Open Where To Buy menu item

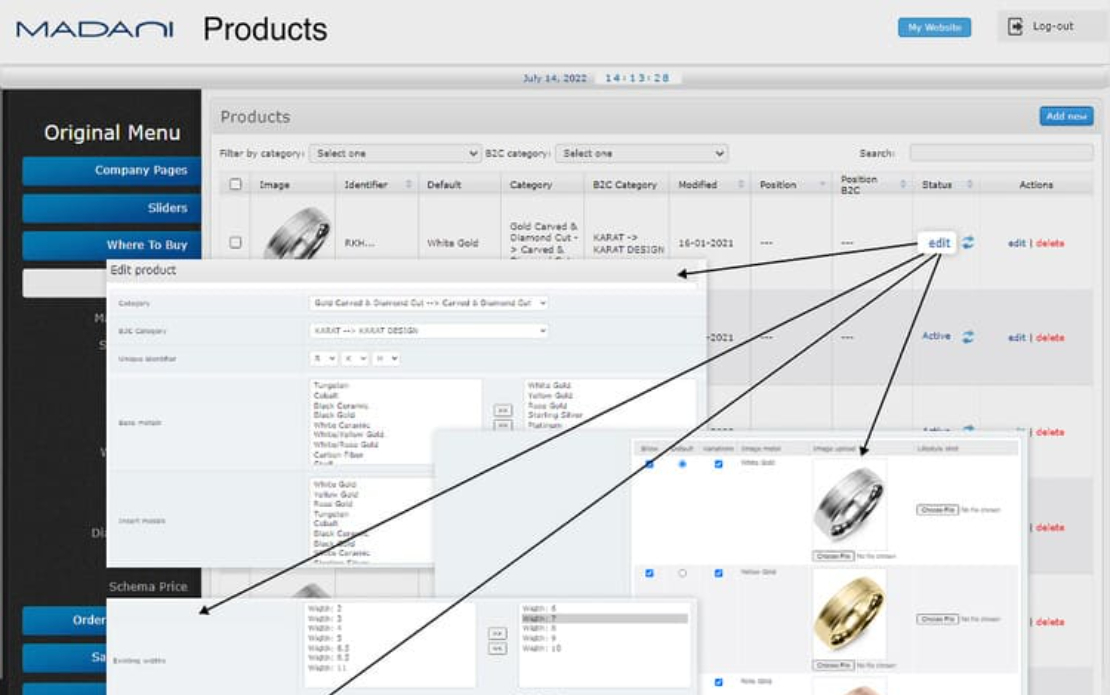coord(112,245)
